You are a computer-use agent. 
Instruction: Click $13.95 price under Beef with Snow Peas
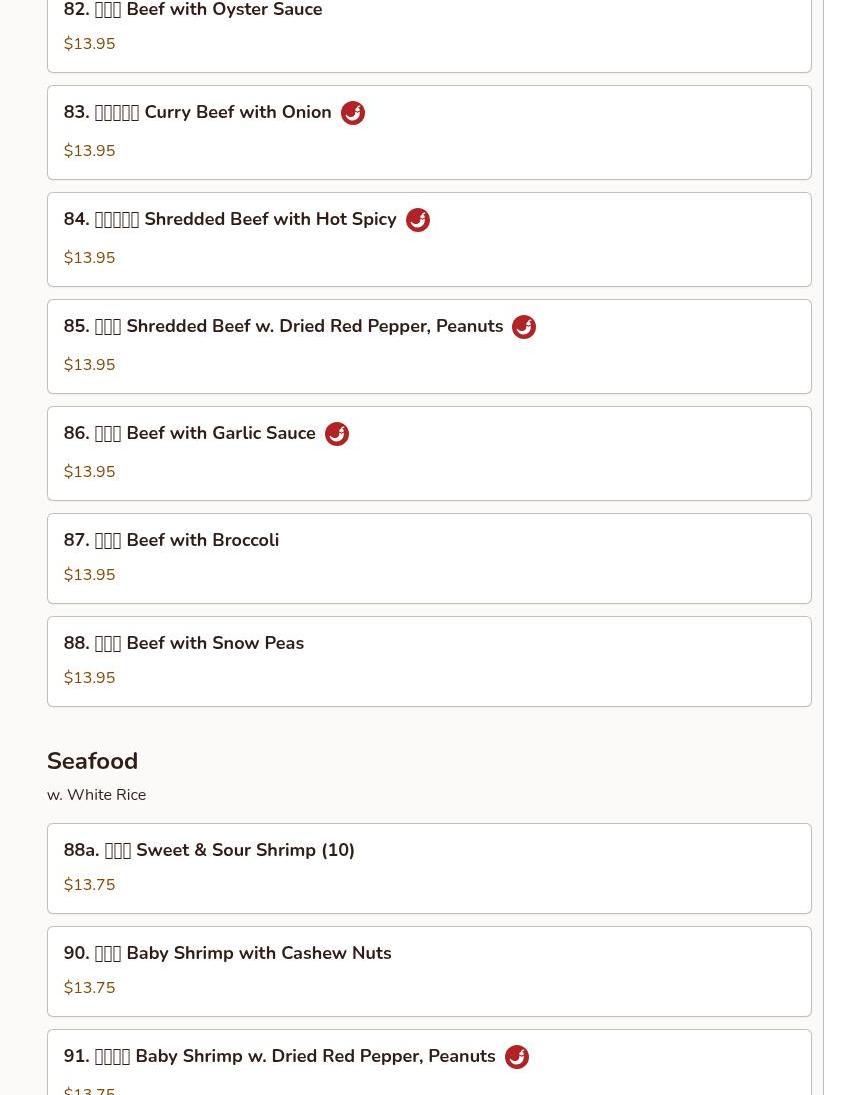click(x=89, y=677)
